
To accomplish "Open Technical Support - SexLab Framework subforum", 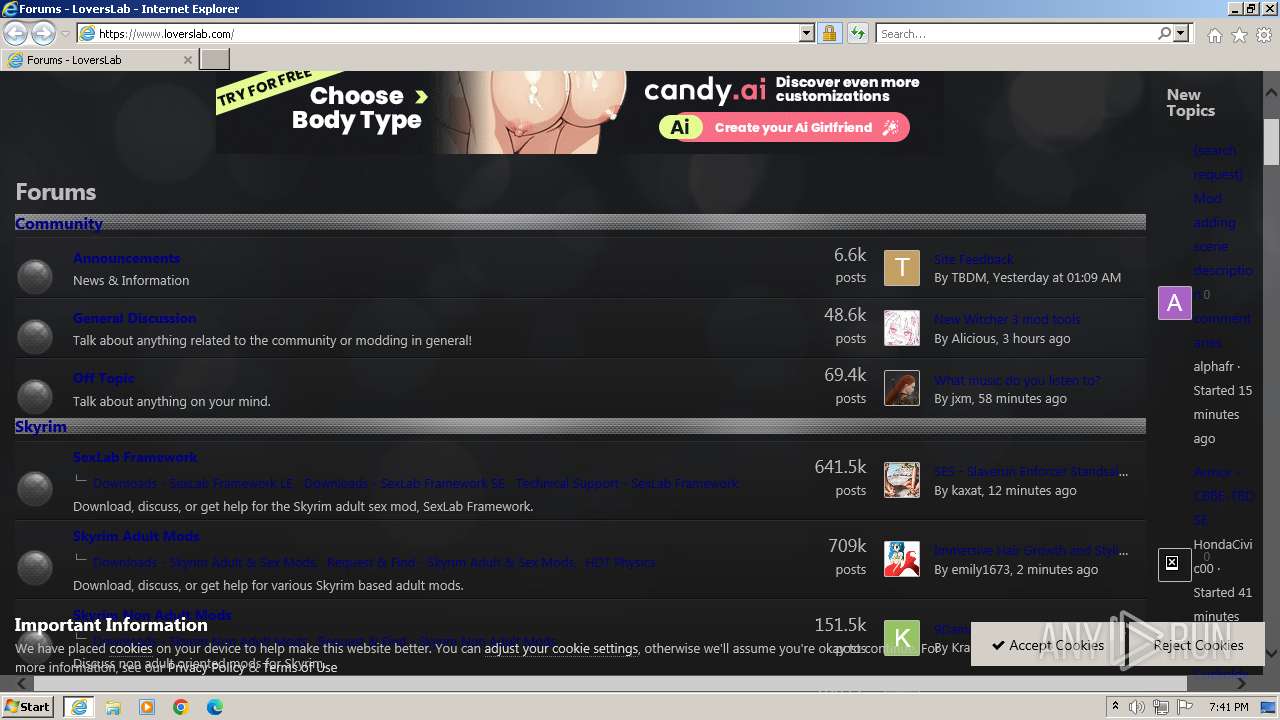I will click(627, 483).
